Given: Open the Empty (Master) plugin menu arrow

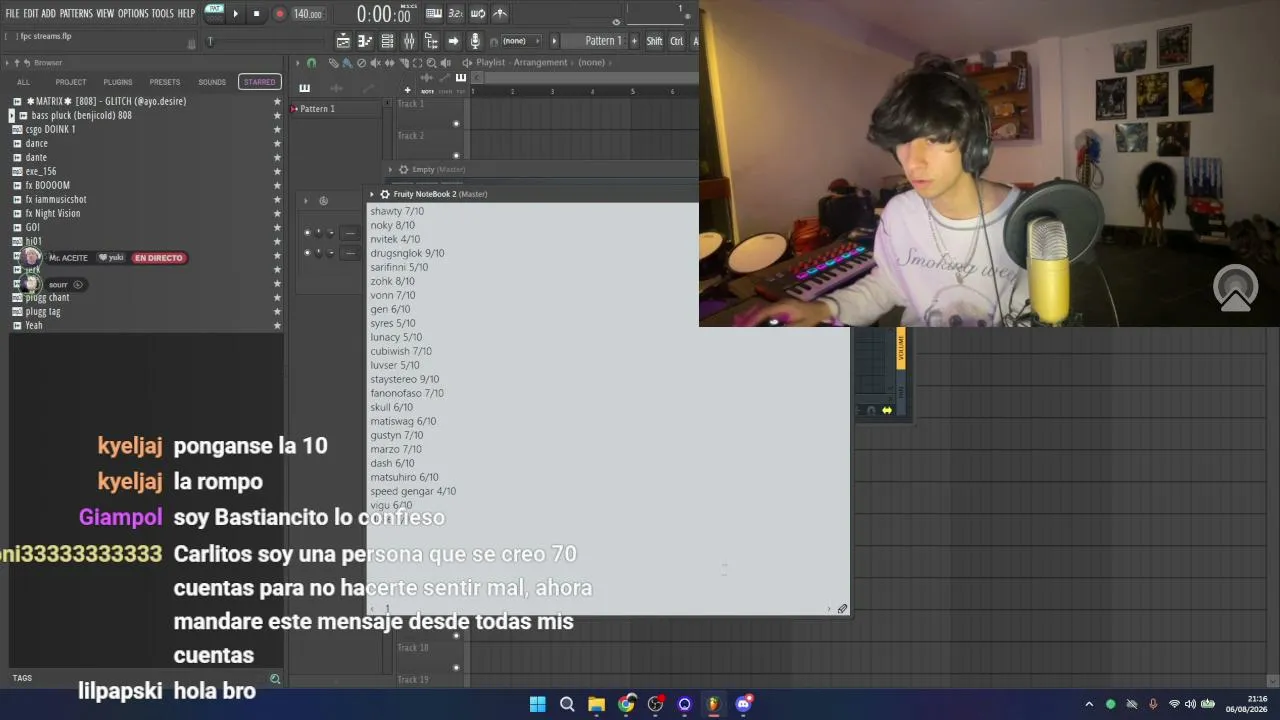Looking at the screenshot, I should pos(391,170).
